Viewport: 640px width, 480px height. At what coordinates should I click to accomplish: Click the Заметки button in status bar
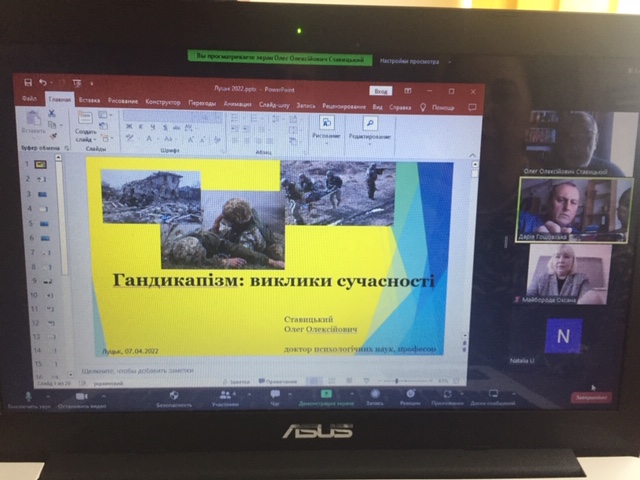(236, 382)
